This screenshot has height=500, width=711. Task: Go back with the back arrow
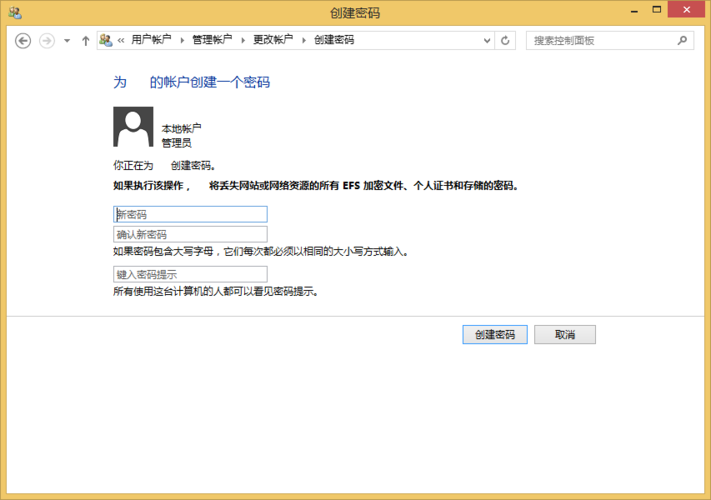coord(23,41)
